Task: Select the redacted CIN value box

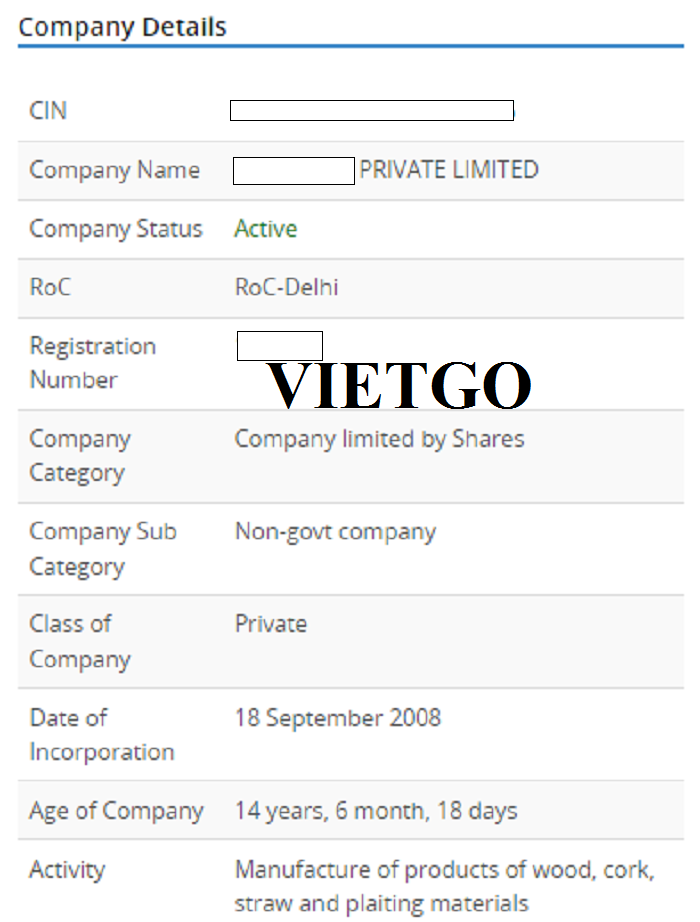Action: [x=372, y=111]
